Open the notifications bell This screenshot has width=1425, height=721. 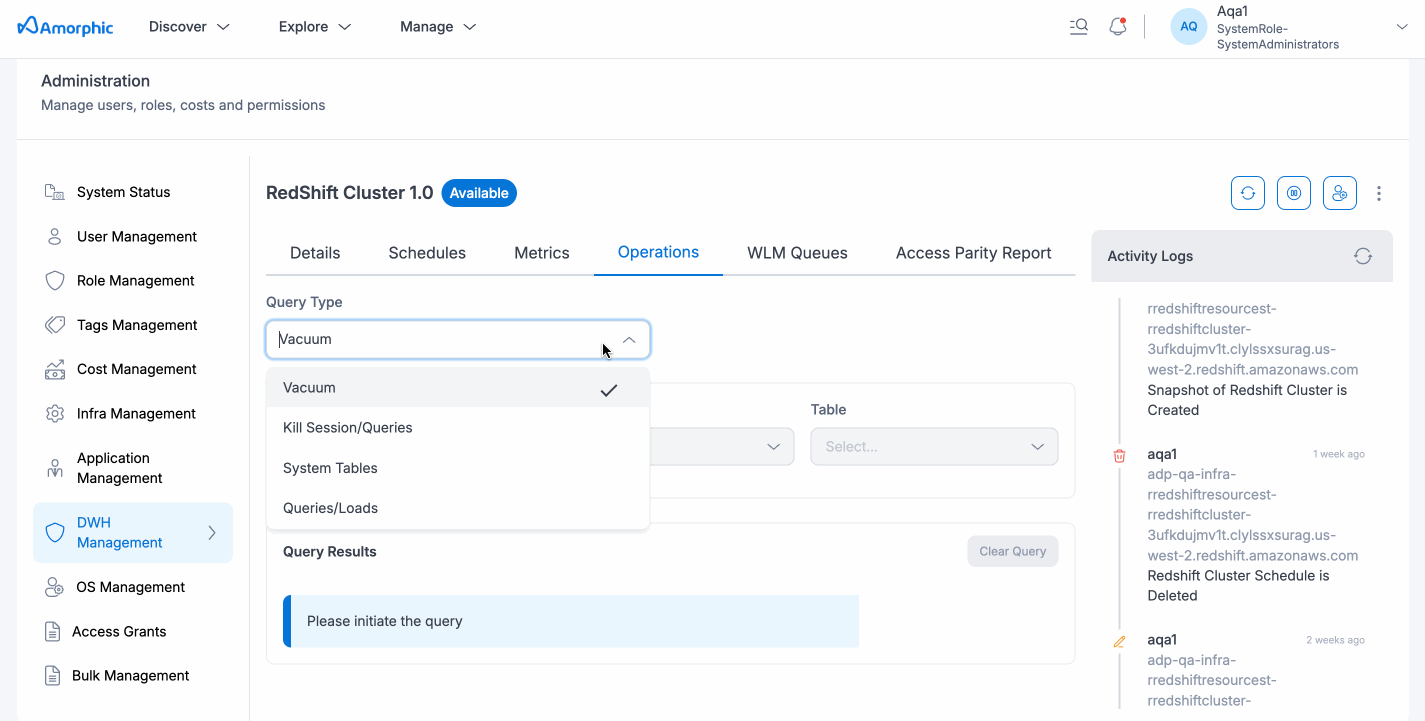click(x=1118, y=27)
